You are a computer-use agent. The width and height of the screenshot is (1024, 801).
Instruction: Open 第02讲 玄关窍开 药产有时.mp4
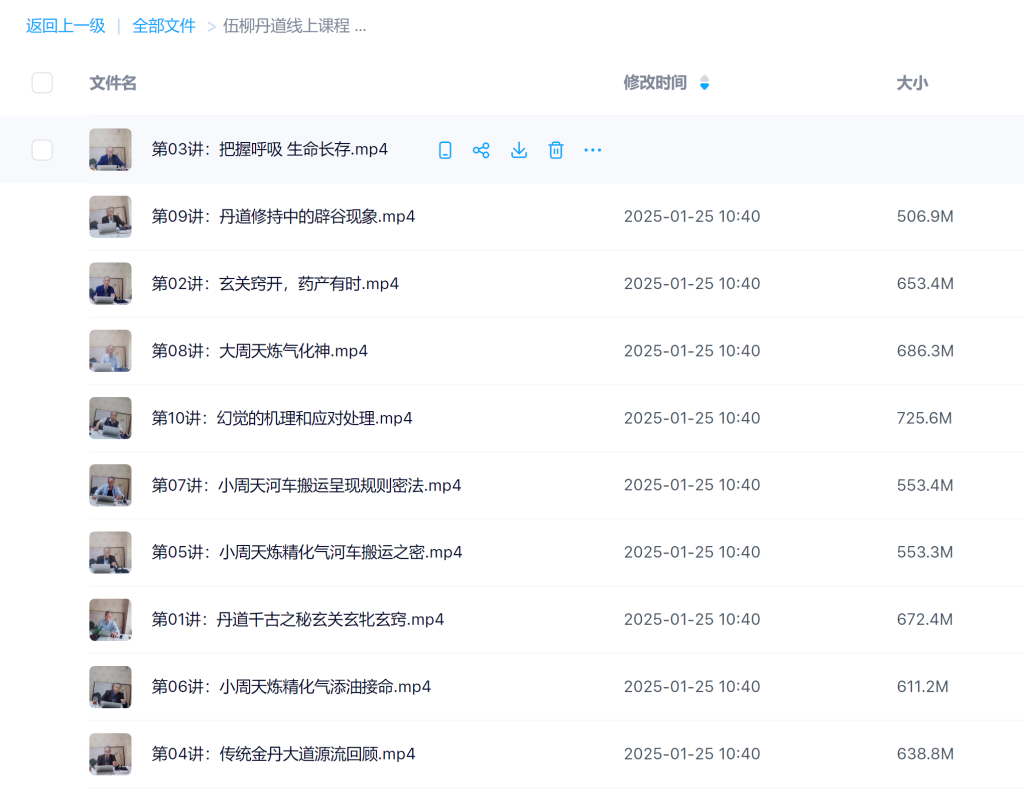(273, 283)
